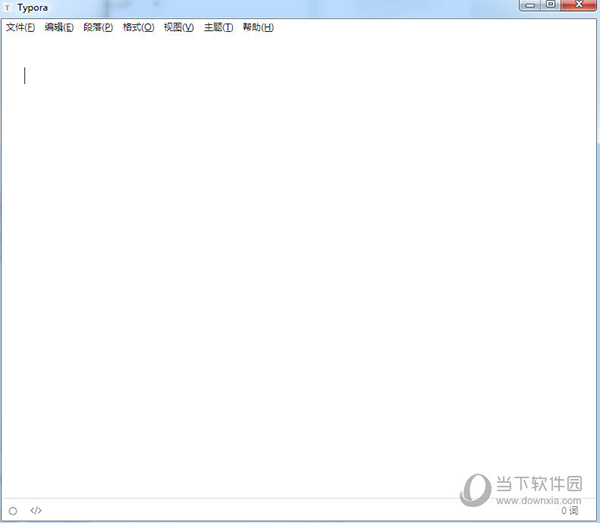This screenshot has height=523, width=600.
Task: Open the 帮助(H) menu
Action: (258, 27)
